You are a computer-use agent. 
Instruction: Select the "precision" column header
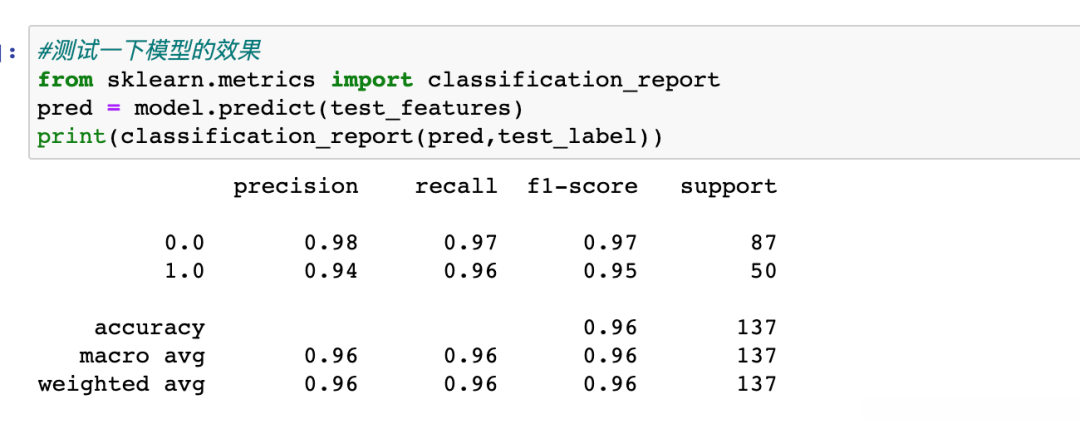[295, 186]
